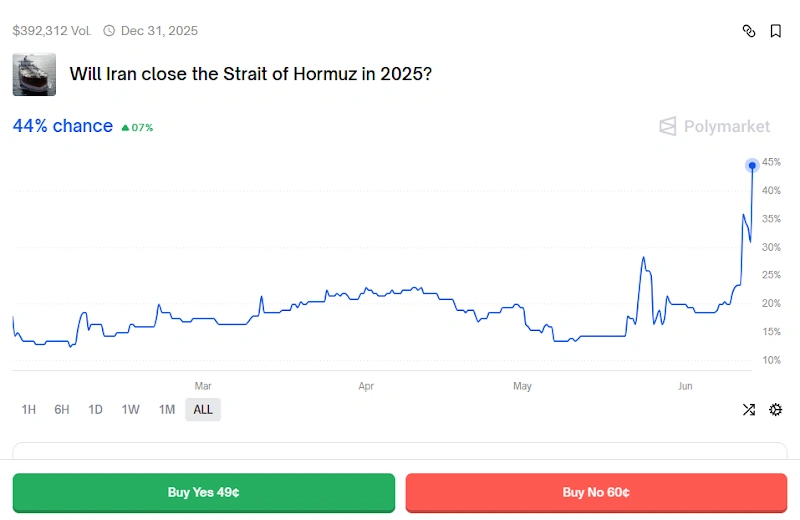Copy the market link via chain icon
The height and width of the screenshot is (520, 800).
point(749,31)
